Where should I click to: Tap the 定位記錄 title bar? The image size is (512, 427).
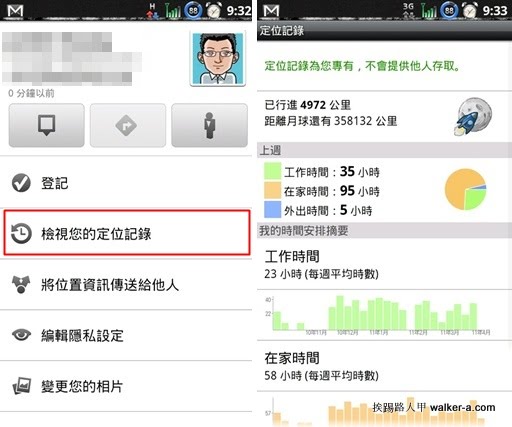point(384,31)
